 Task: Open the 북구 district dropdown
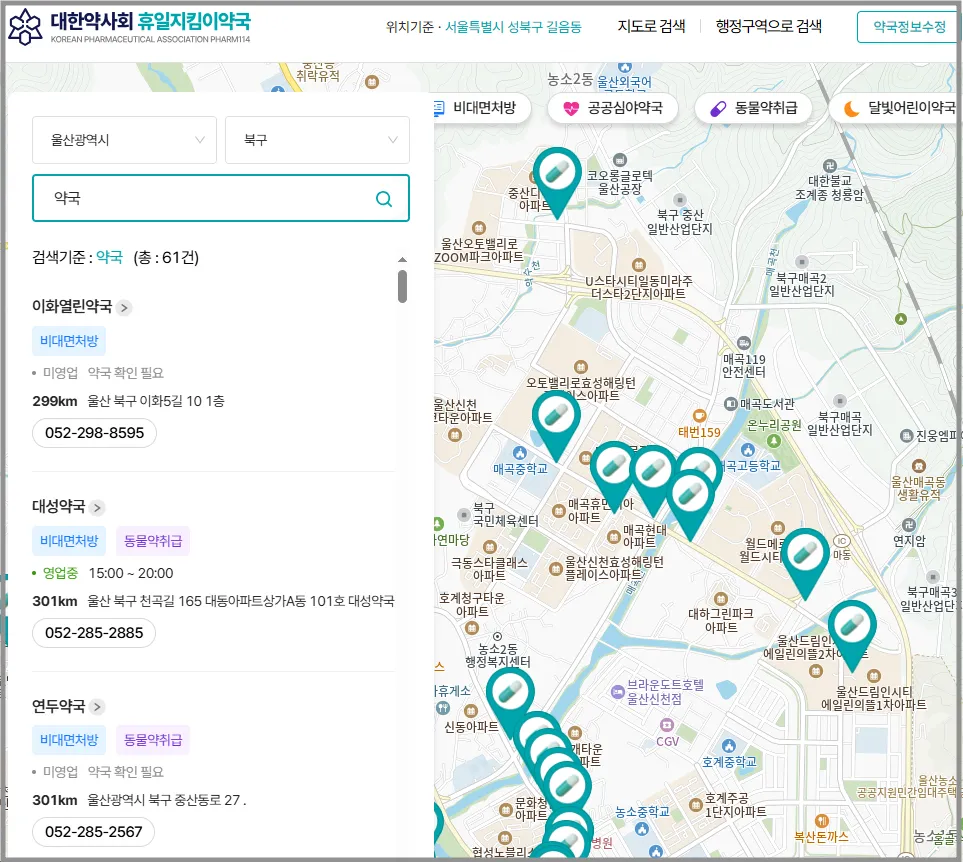tap(317, 140)
